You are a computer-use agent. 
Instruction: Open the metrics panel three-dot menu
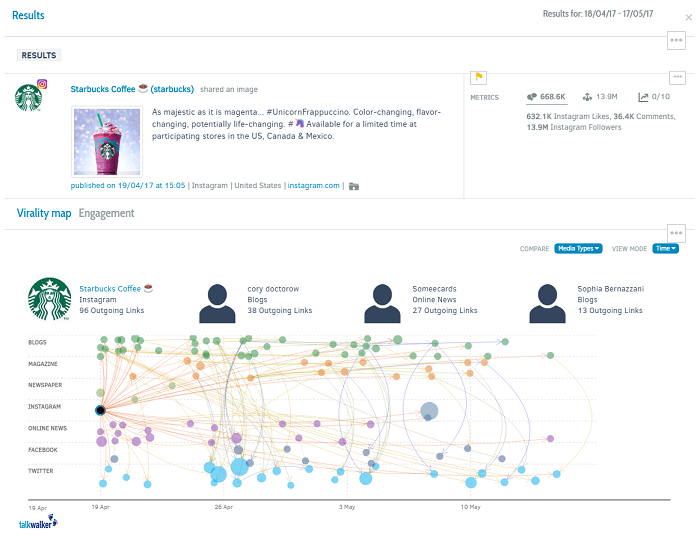pyautogui.click(x=677, y=78)
